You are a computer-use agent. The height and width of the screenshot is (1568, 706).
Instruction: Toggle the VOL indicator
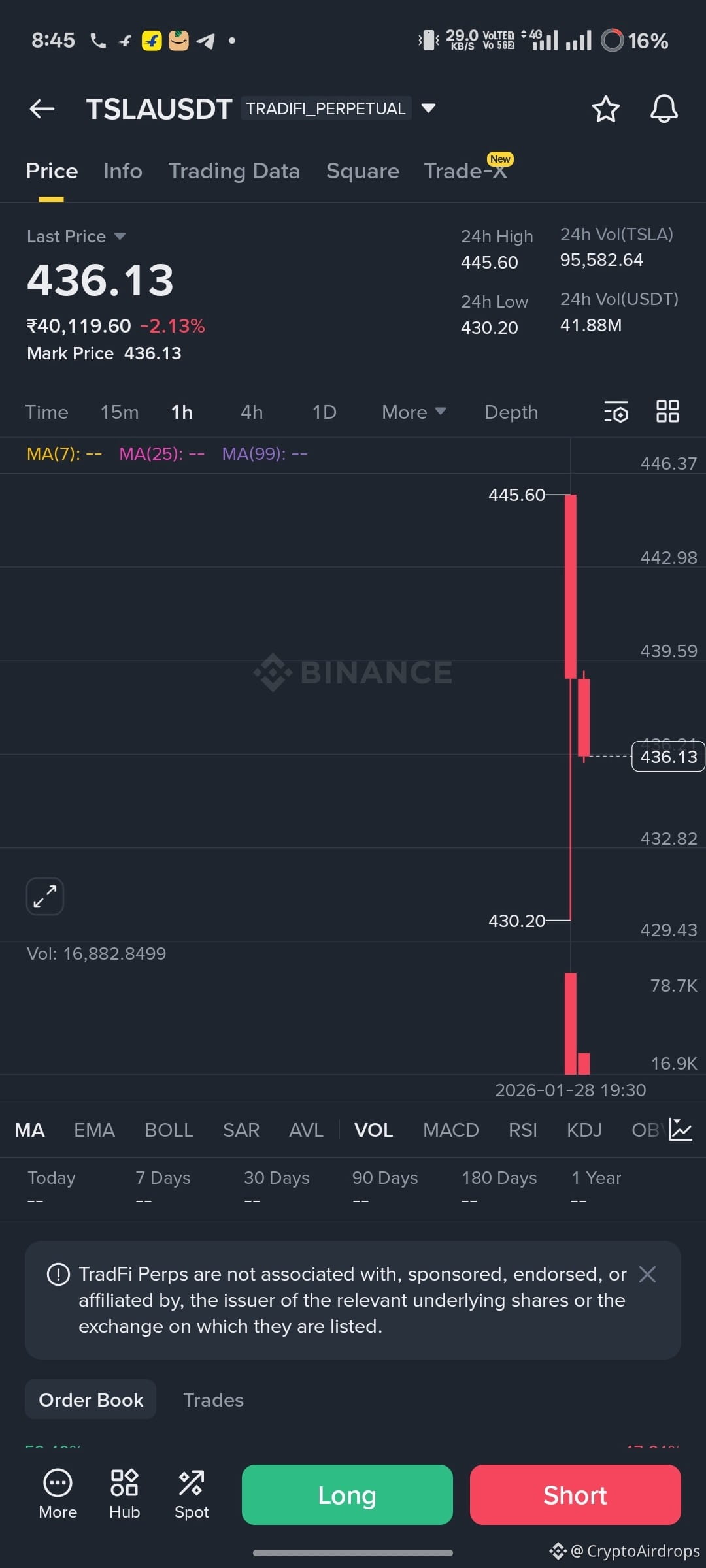click(x=373, y=1130)
